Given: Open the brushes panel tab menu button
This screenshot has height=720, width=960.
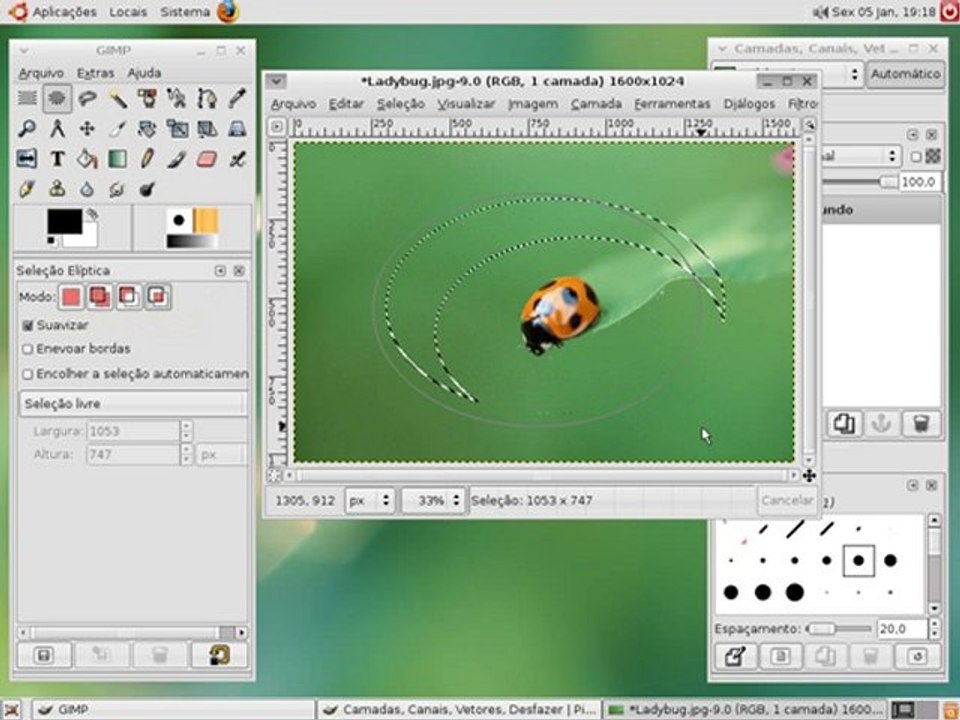Looking at the screenshot, I should [x=912, y=486].
